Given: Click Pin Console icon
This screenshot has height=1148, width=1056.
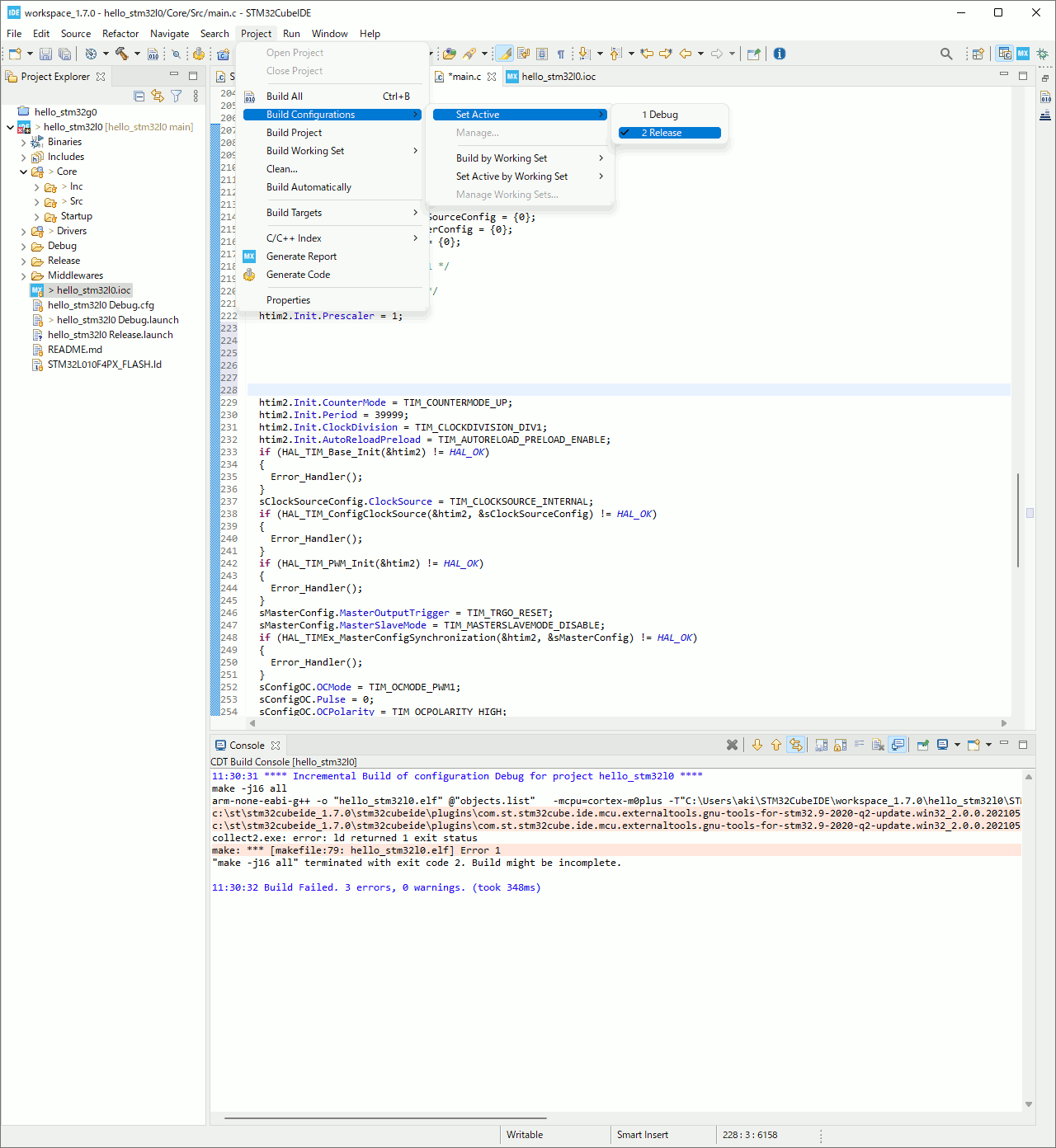Looking at the screenshot, I should [x=923, y=745].
